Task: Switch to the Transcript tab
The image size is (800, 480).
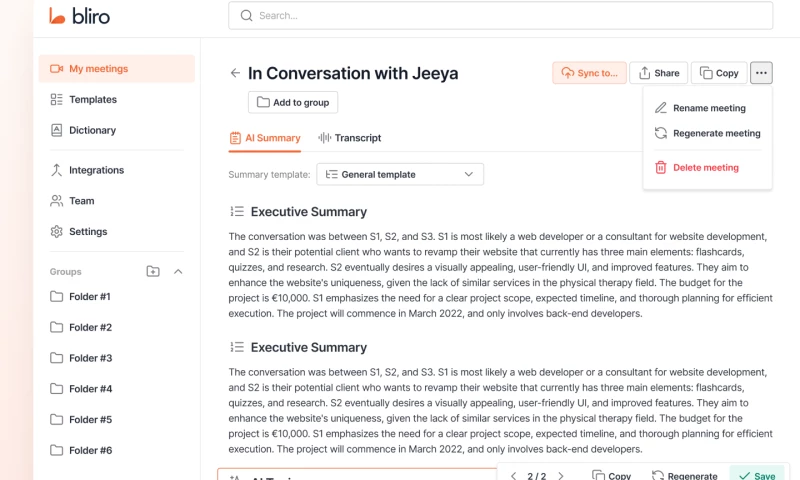Action: coord(349,138)
